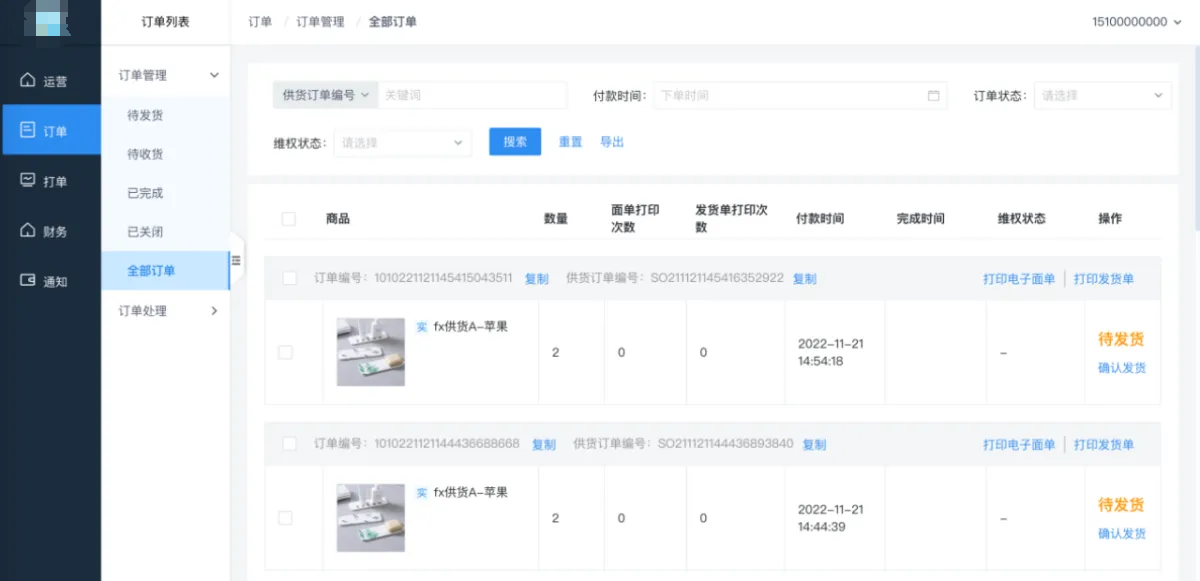This screenshot has height=581, width=1200.
Task: Click 全部订单 breadcrumb item
Action: point(393,22)
